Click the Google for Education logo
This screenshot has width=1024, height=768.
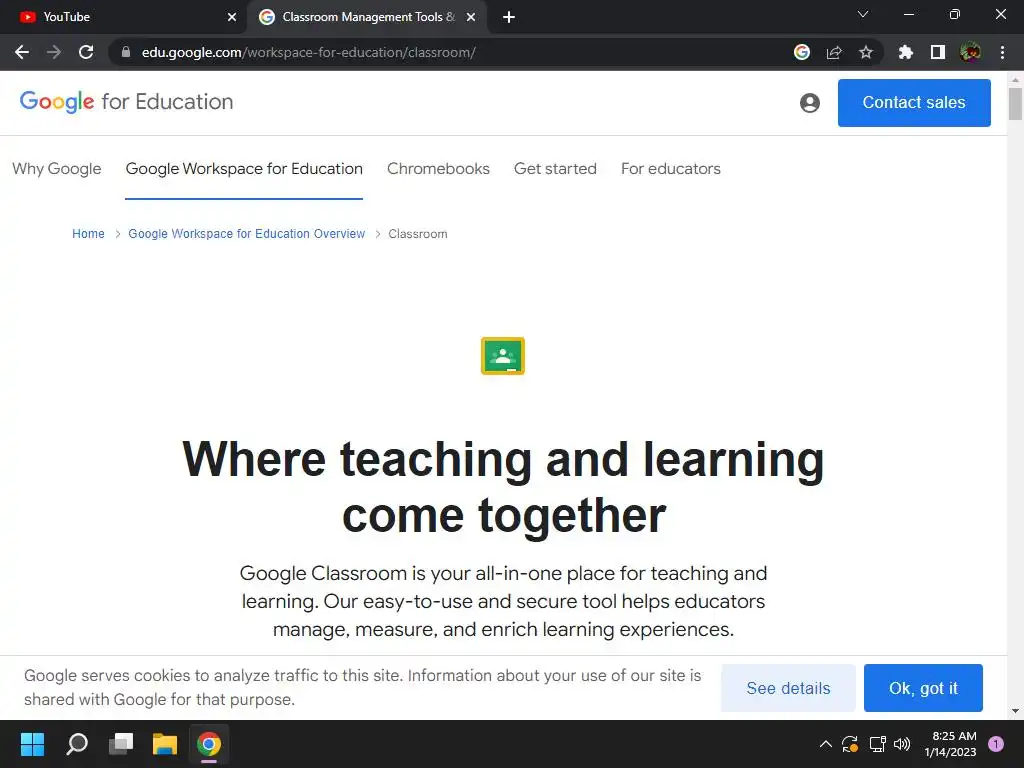click(127, 102)
